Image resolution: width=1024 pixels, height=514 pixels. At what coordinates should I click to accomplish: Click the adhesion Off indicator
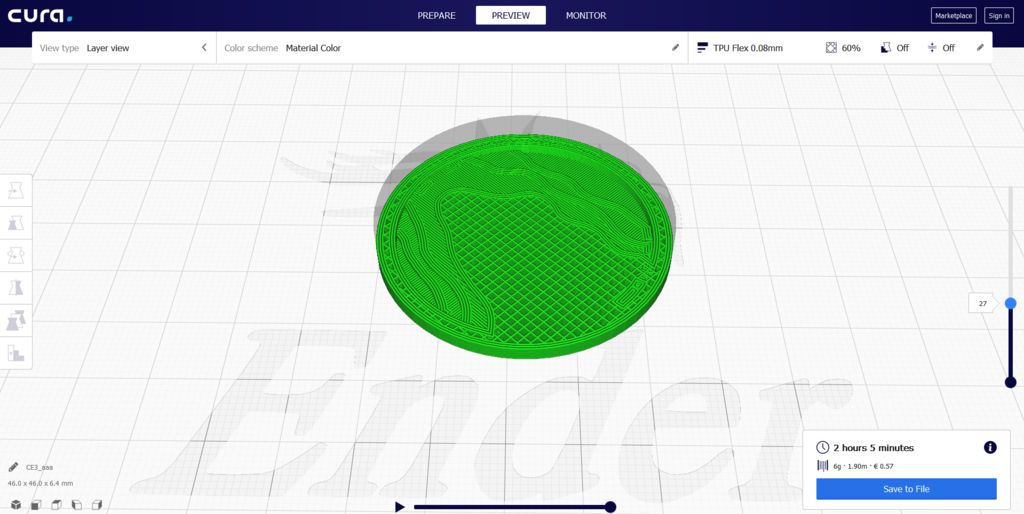941,48
